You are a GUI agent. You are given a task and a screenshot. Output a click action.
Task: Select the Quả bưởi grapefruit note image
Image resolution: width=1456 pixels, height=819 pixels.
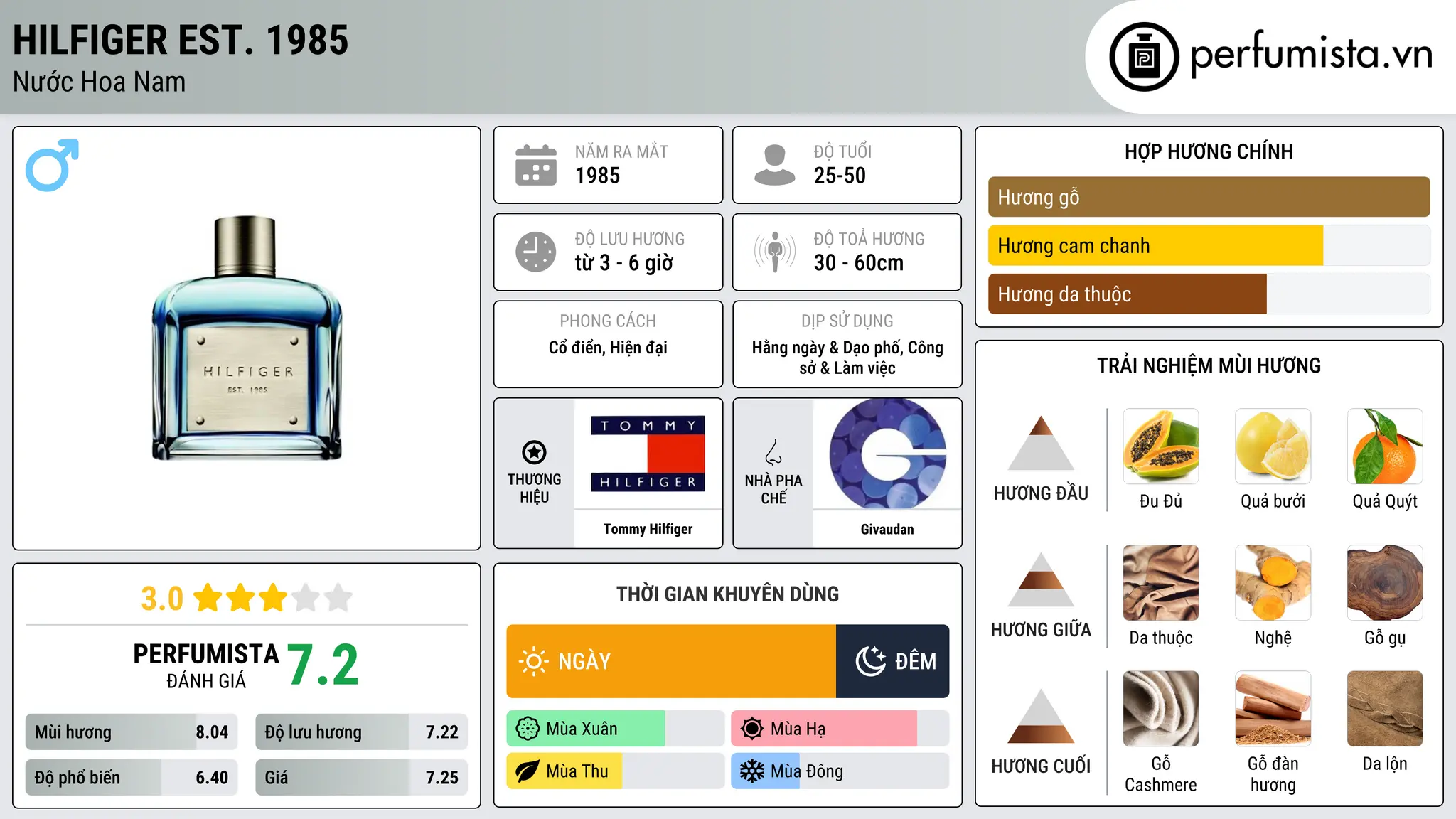[x=1273, y=446]
